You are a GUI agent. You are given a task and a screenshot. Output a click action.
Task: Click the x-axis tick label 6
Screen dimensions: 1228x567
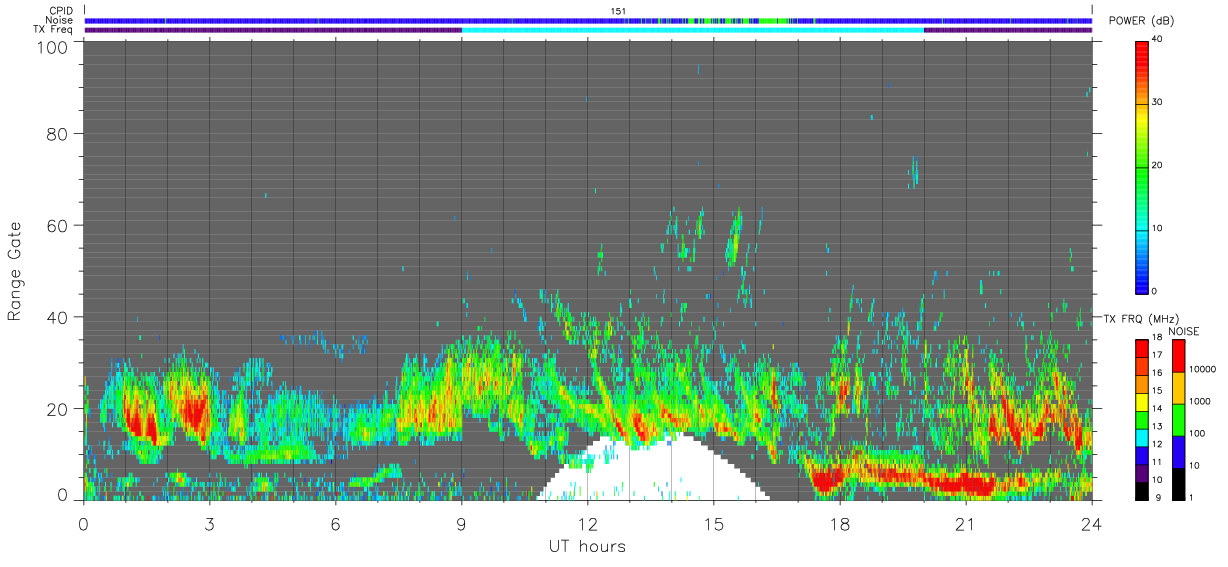coord(335,524)
